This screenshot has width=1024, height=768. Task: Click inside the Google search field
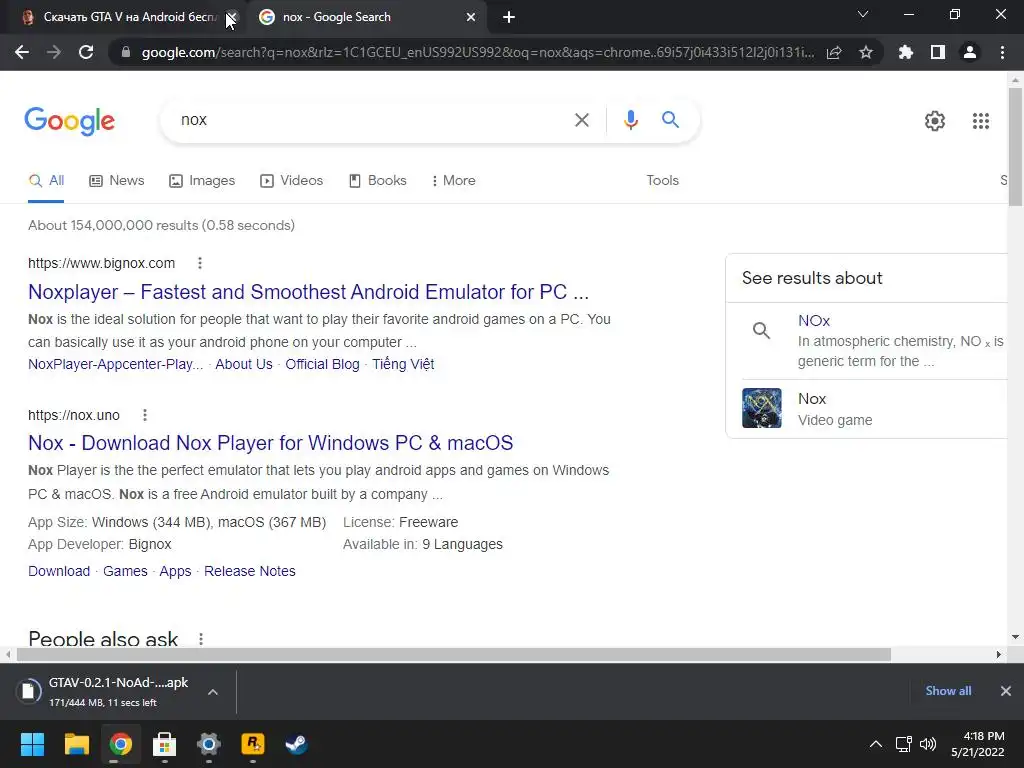point(372,120)
